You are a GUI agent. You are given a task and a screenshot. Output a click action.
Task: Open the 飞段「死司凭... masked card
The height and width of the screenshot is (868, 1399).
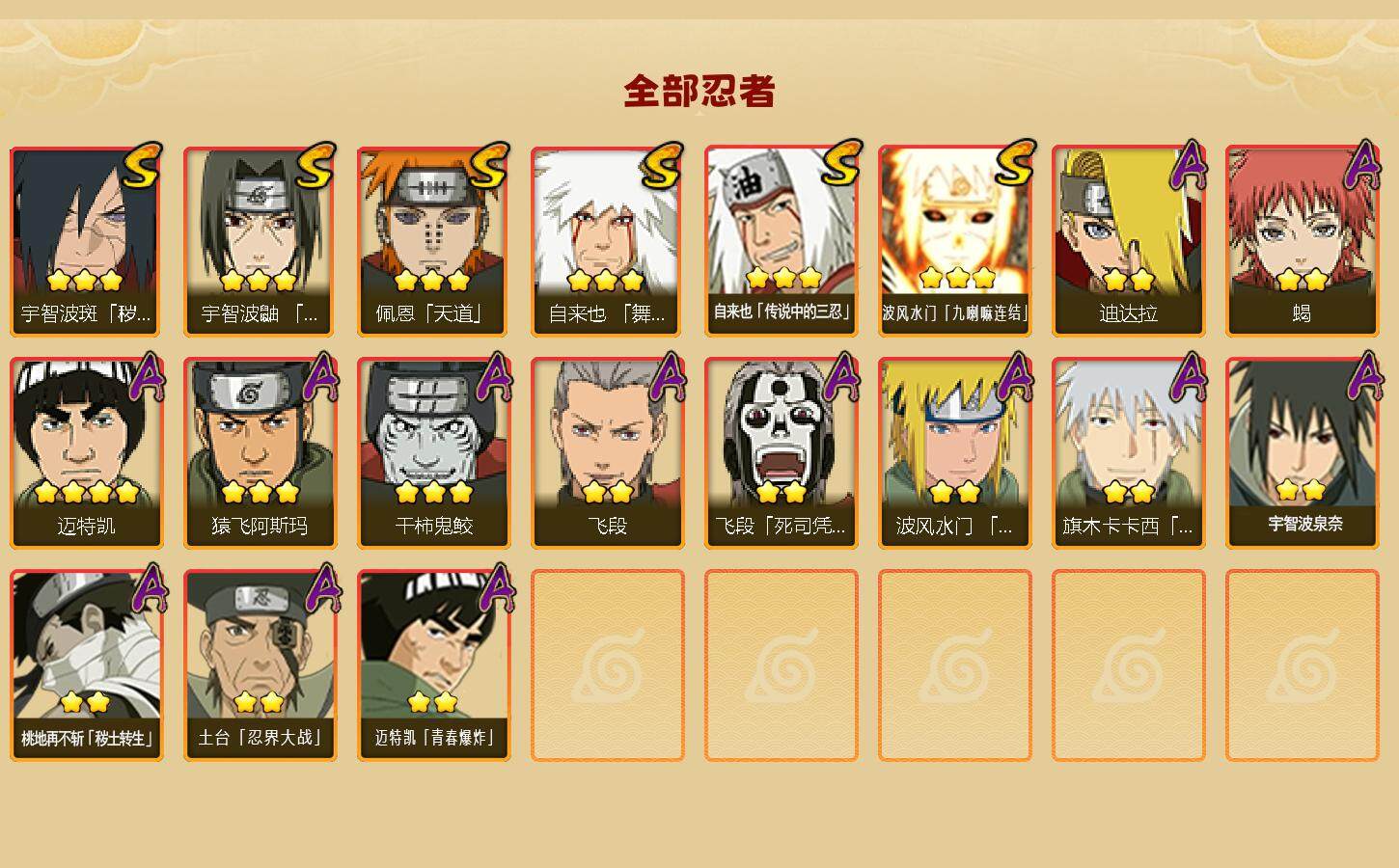[781, 453]
